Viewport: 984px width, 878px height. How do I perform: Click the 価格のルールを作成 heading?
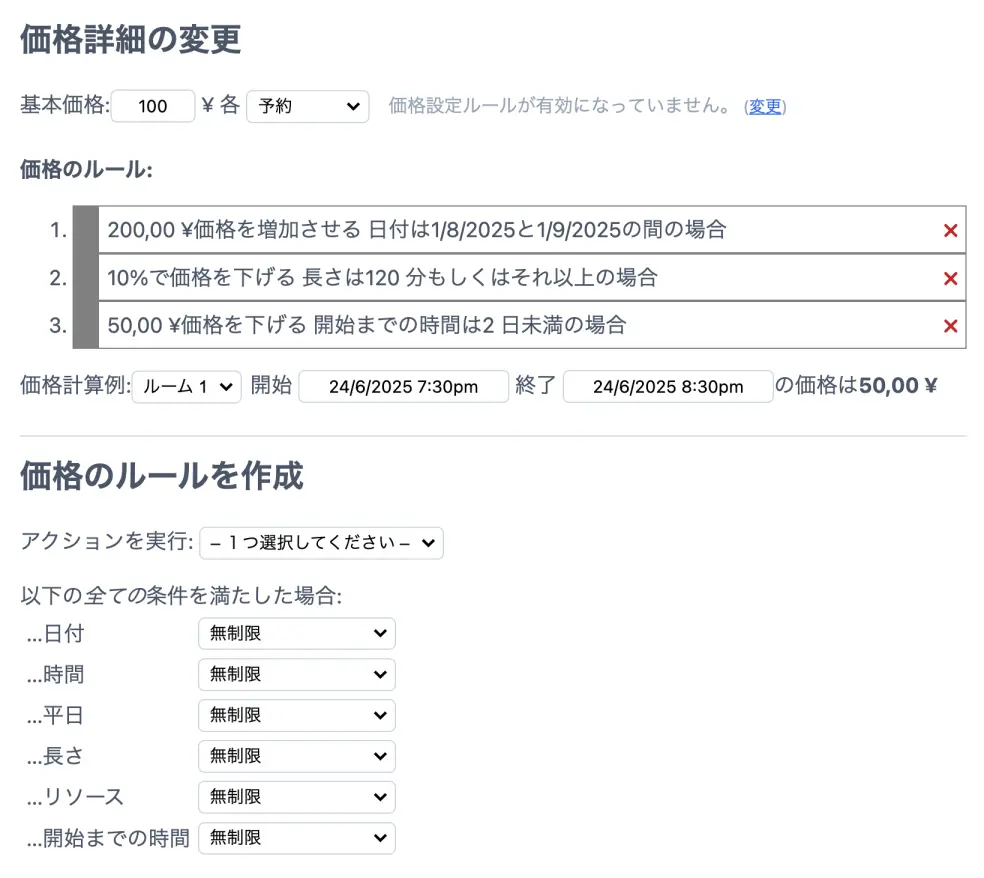162,475
